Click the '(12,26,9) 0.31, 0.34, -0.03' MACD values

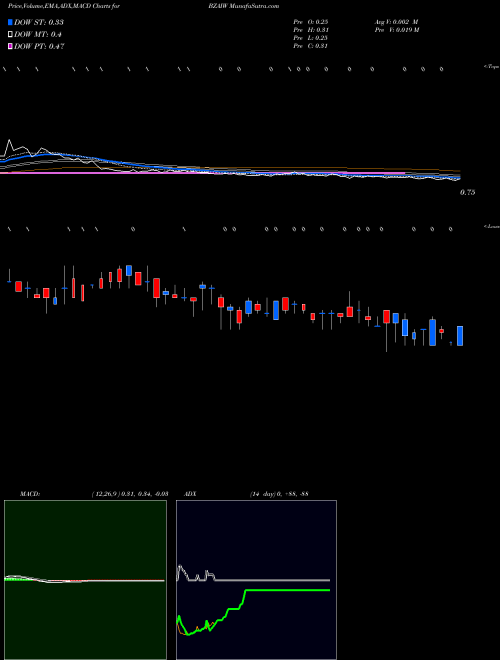[x=130, y=493]
